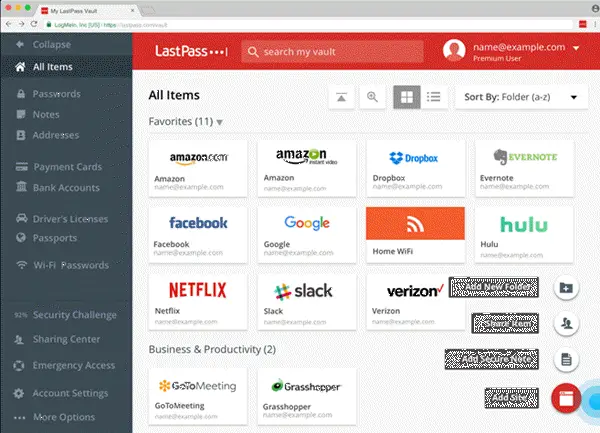The image size is (600, 433).
Task: Click the Account Settings gear icon
Action: coord(19,393)
